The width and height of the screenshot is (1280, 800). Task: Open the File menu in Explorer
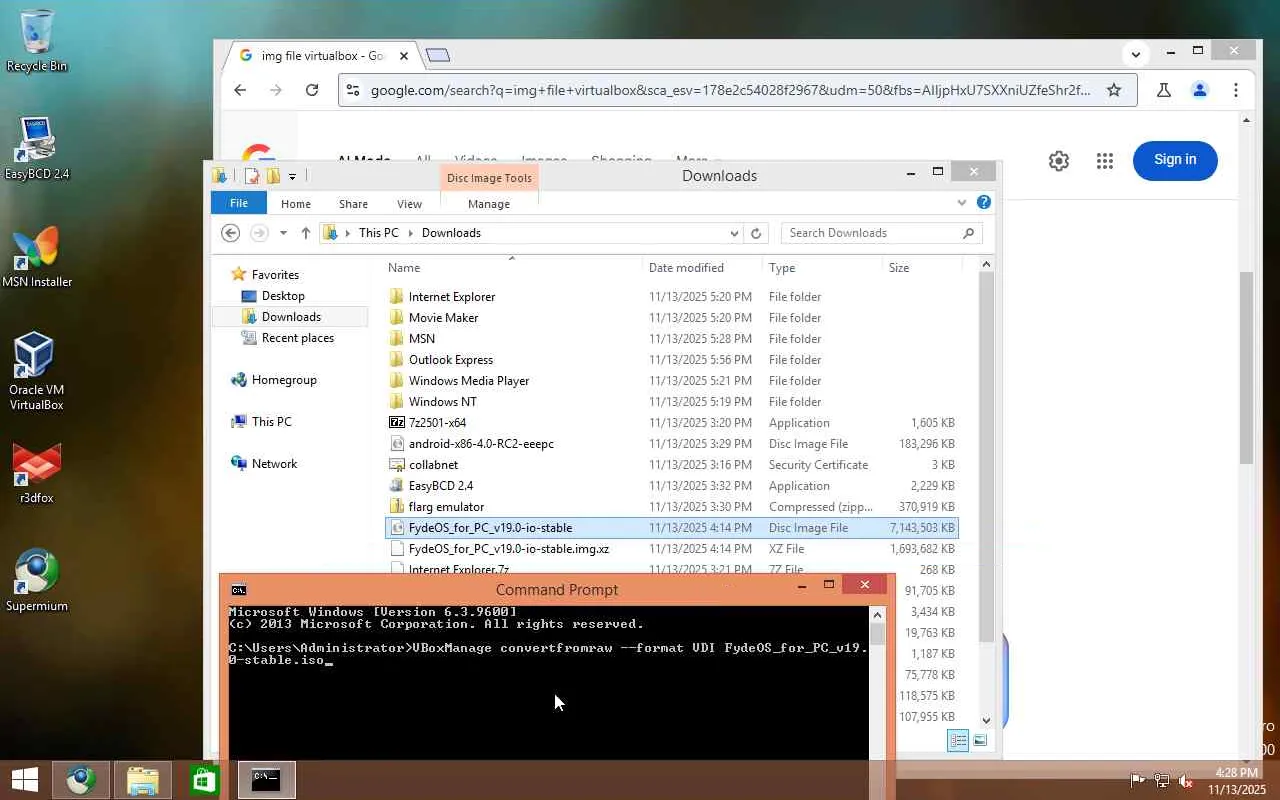239,203
